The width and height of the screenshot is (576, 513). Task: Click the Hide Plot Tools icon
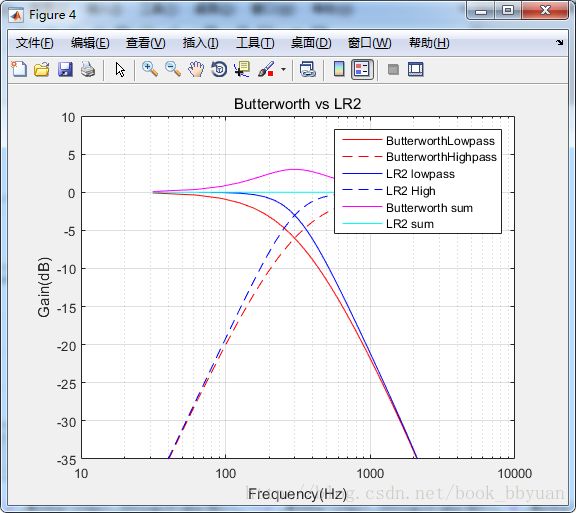pyautogui.click(x=393, y=69)
